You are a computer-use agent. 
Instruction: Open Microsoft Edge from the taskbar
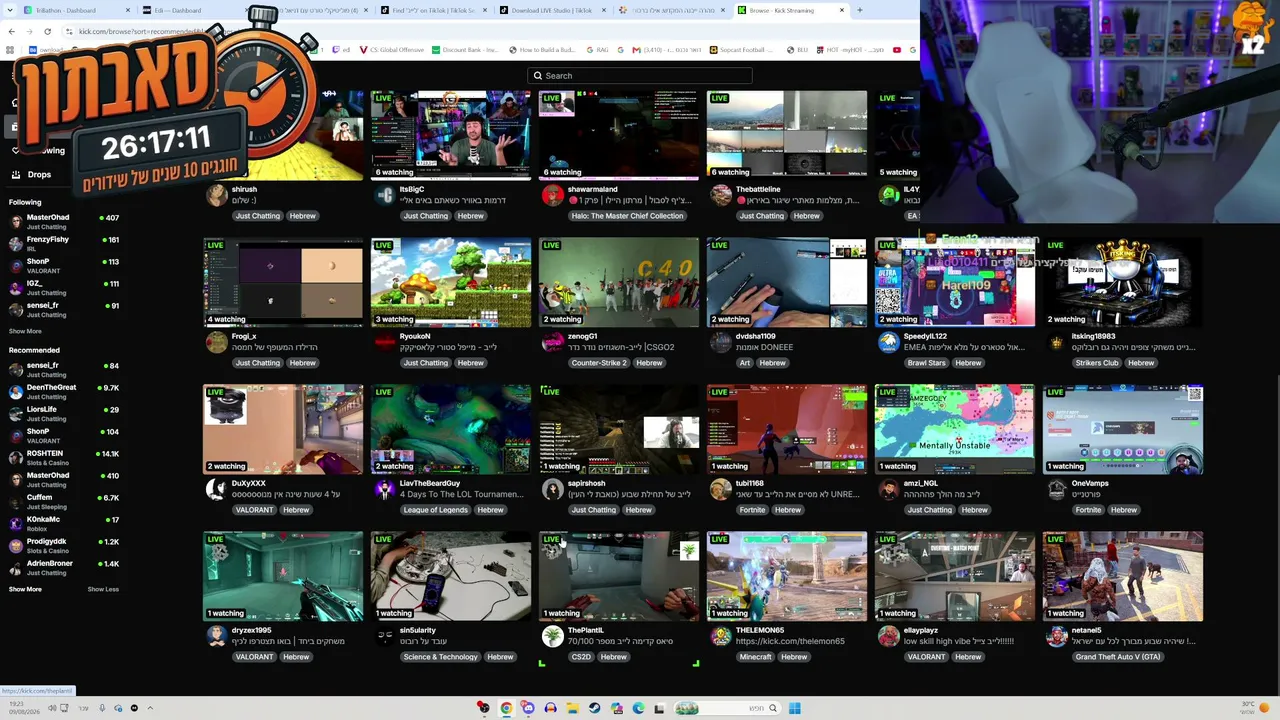[638, 708]
